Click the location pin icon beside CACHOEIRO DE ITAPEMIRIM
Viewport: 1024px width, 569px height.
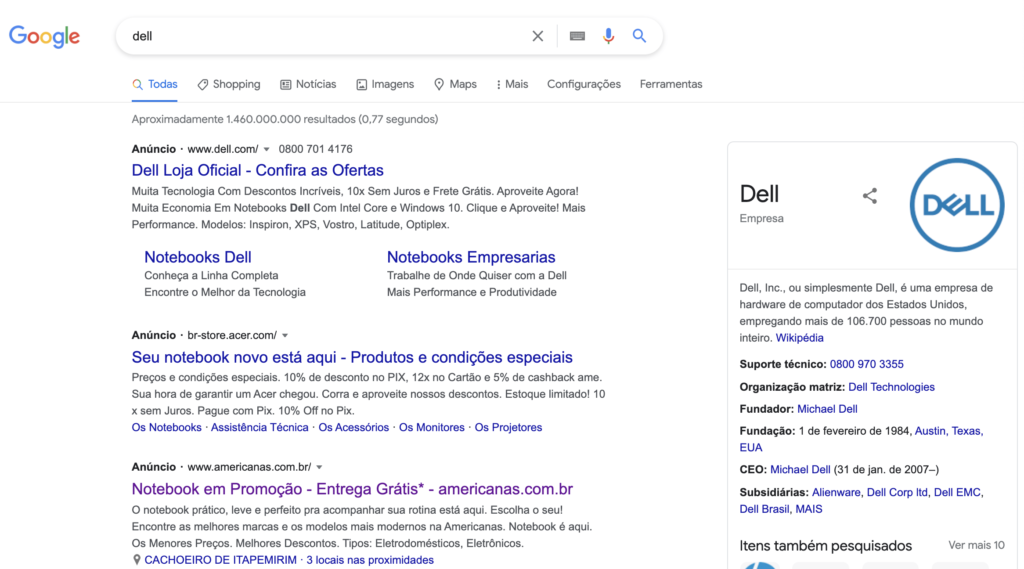coord(136,560)
